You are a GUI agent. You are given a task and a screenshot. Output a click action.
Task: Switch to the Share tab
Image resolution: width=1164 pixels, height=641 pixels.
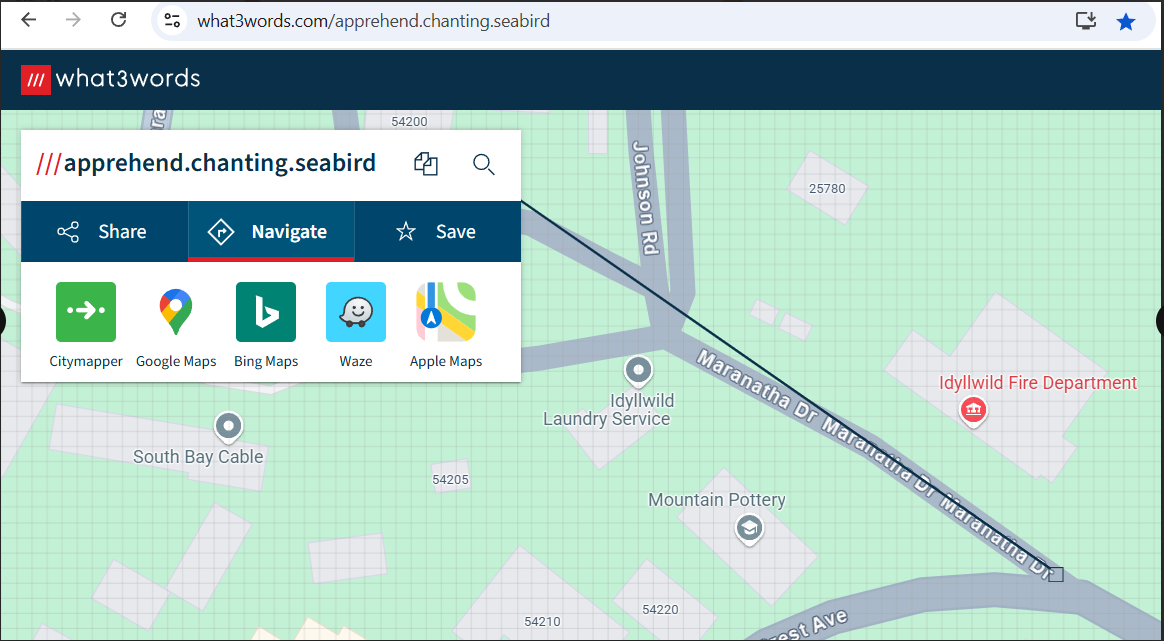tap(105, 232)
